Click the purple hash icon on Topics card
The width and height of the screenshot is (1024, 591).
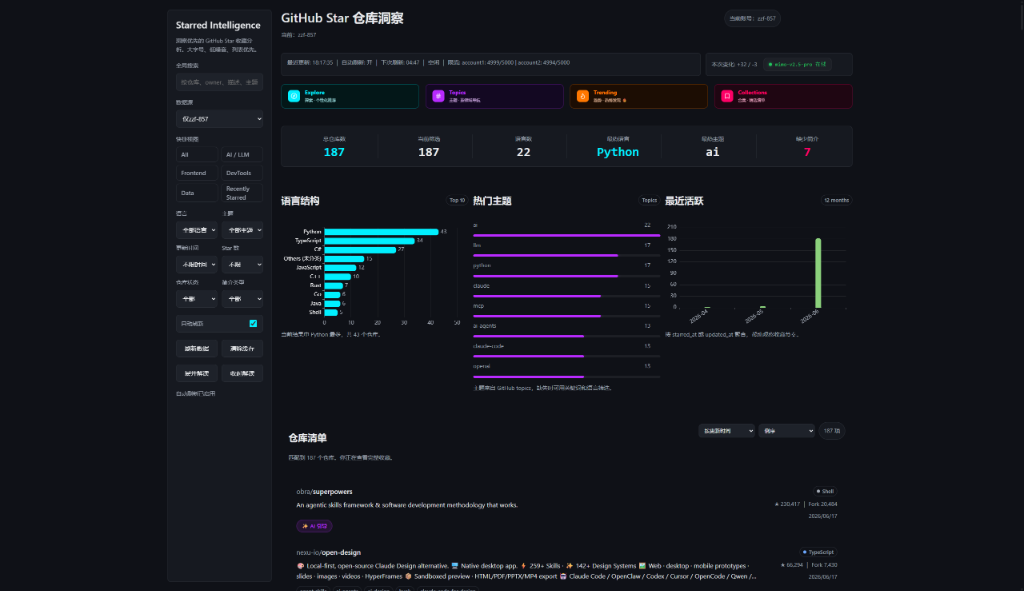click(x=438, y=96)
